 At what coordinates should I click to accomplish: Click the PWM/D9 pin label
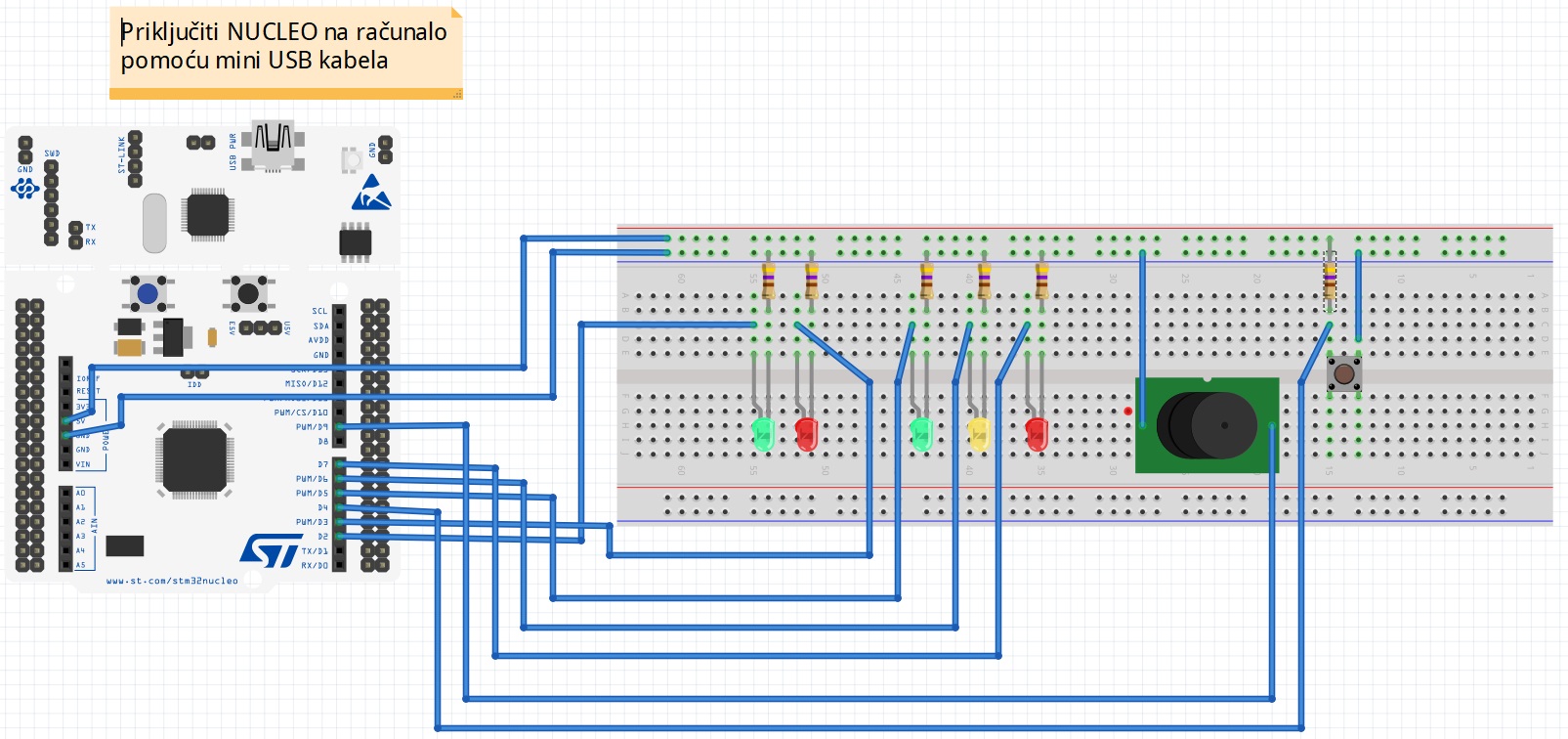(x=312, y=427)
